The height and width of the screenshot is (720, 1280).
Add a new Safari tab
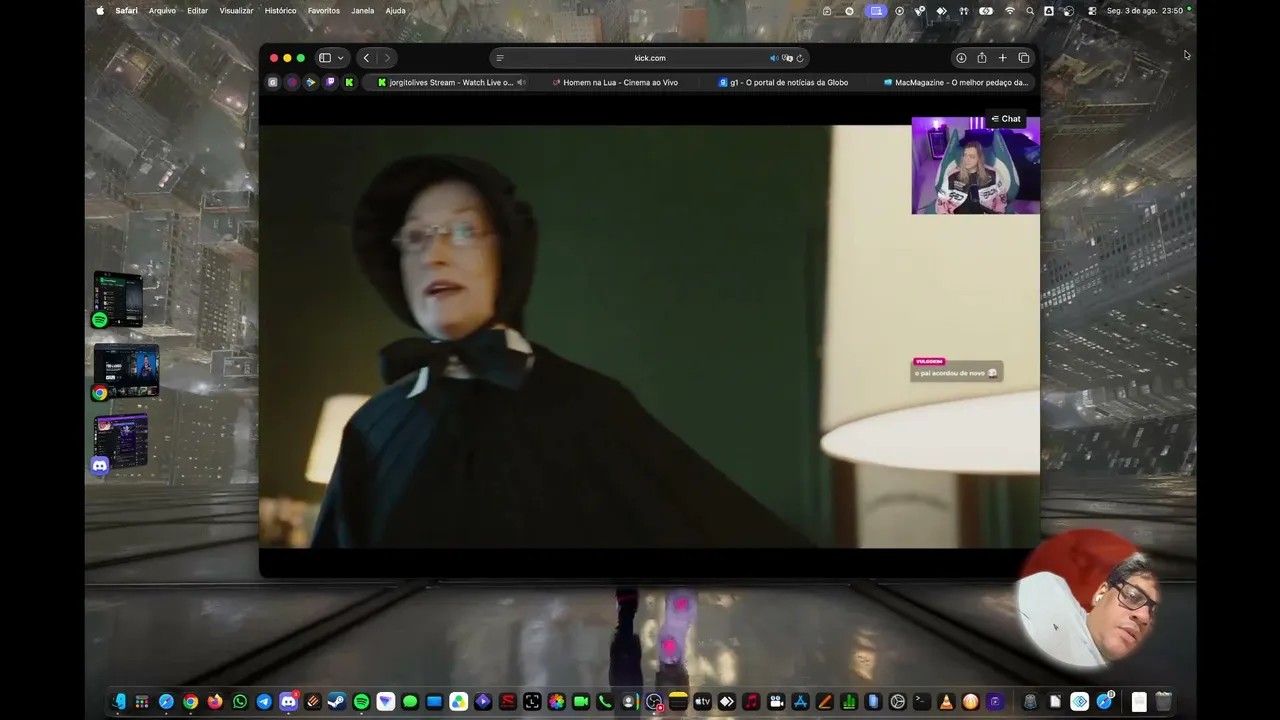click(1002, 58)
